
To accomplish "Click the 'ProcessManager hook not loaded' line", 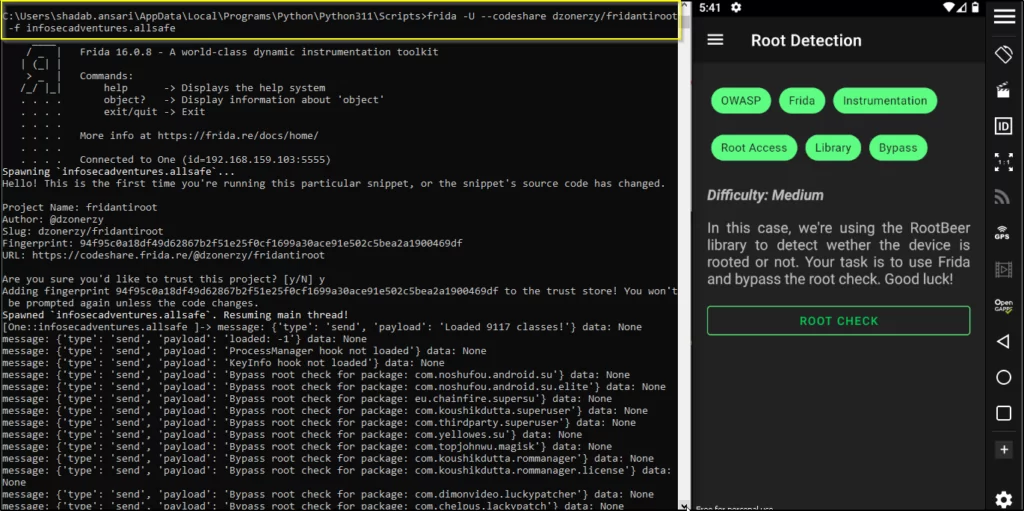I will coord(244,351).
